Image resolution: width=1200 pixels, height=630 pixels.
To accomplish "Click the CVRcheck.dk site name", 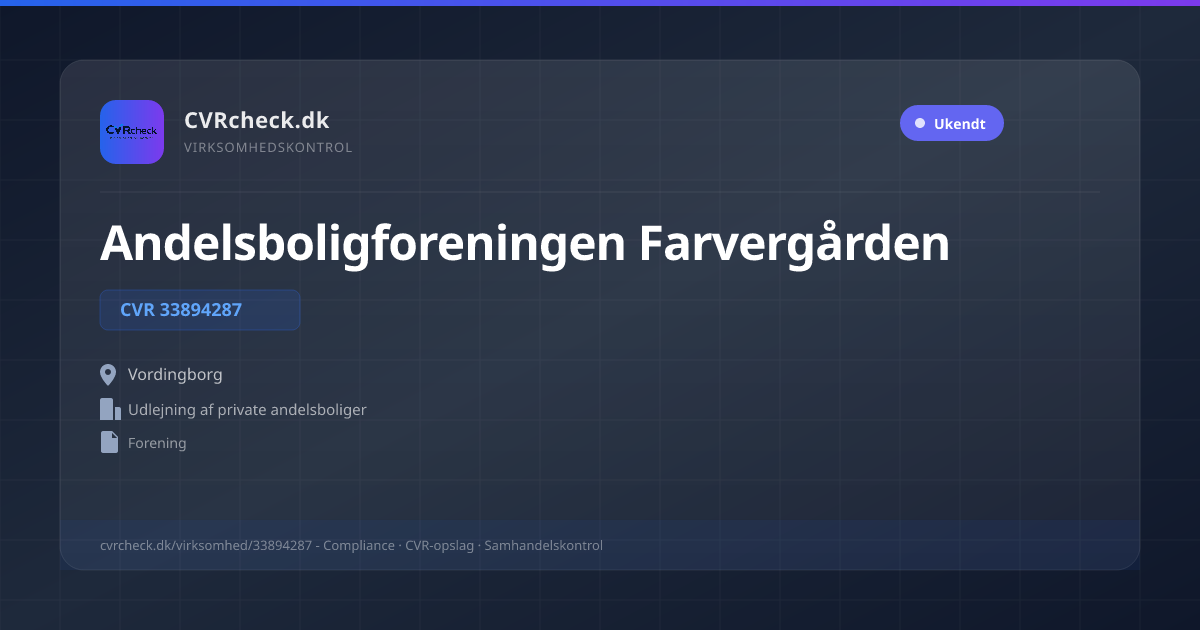I will [256, 120].
